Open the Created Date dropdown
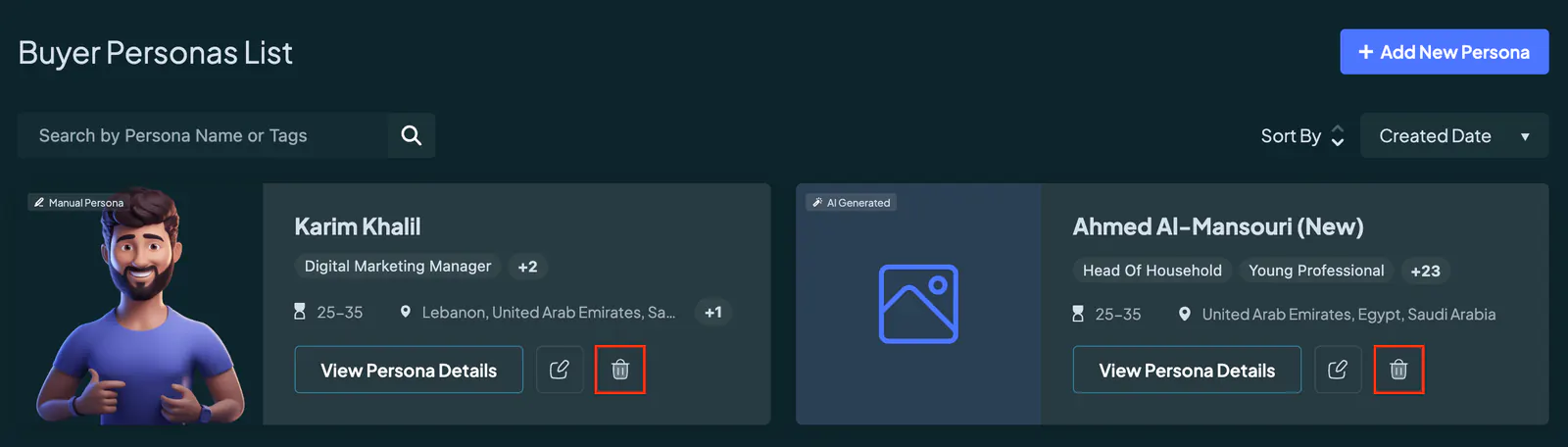This screenshot has width=1568, height=447. click(1454, 135)
